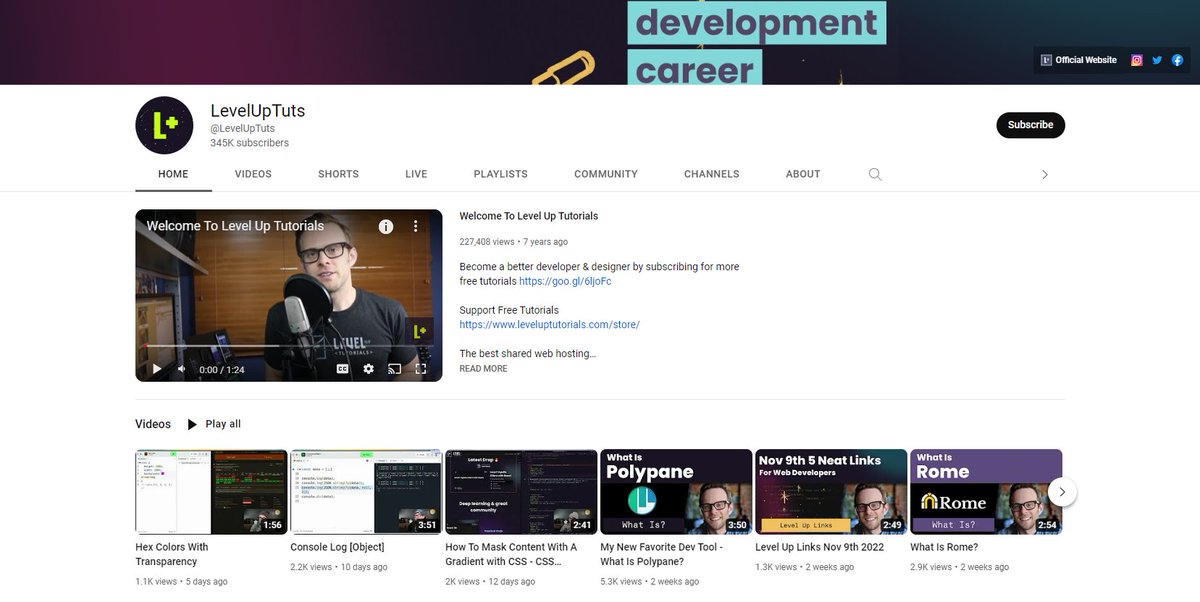Click the Twitter icon in the banner
This screenshot has width=1200, height=602.
click(1156, 59)
